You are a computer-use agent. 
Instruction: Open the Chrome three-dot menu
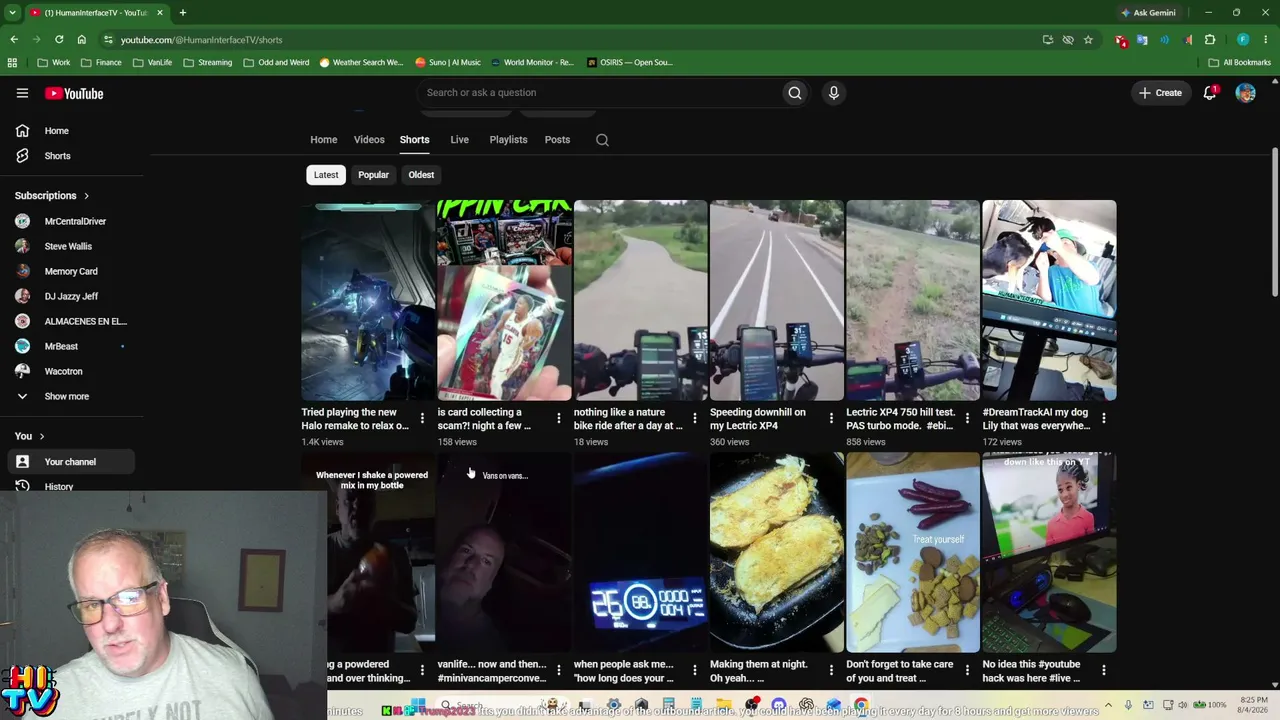pos(1266,40)
